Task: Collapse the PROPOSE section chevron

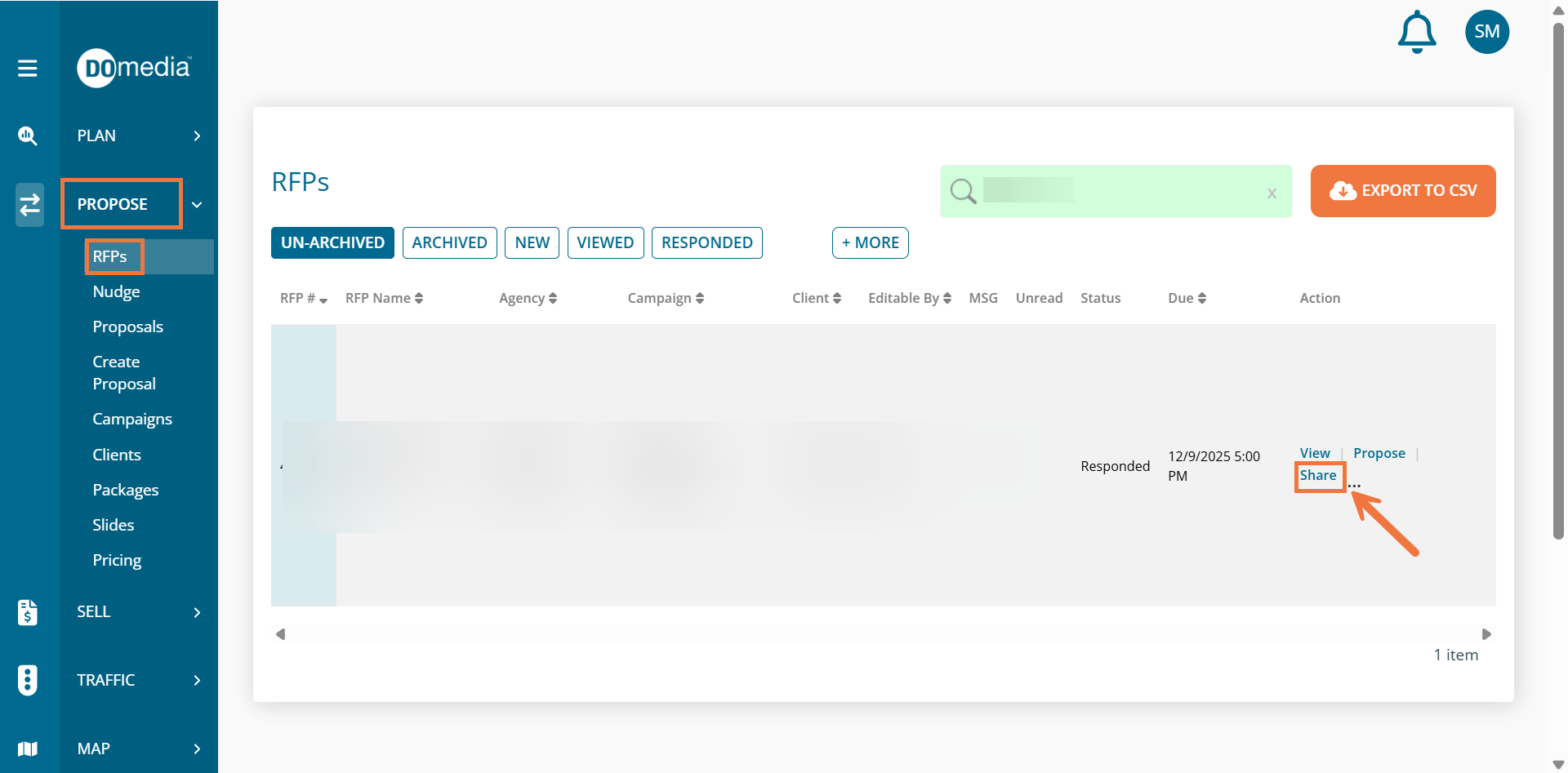Action: pyautogui.click(x=197, y=205)
